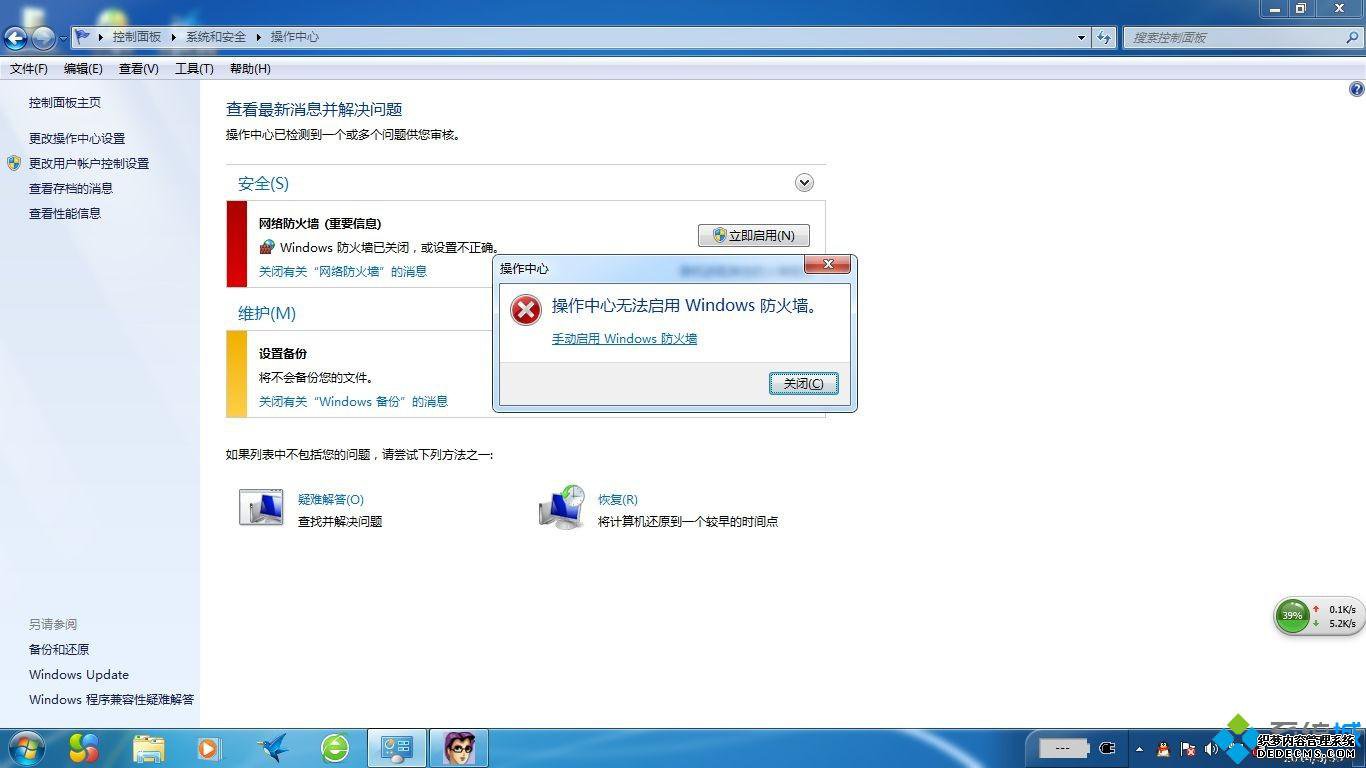Open Windows Explorer folder icon on taskbar
Screen dimensions: 1366x768
149,748
